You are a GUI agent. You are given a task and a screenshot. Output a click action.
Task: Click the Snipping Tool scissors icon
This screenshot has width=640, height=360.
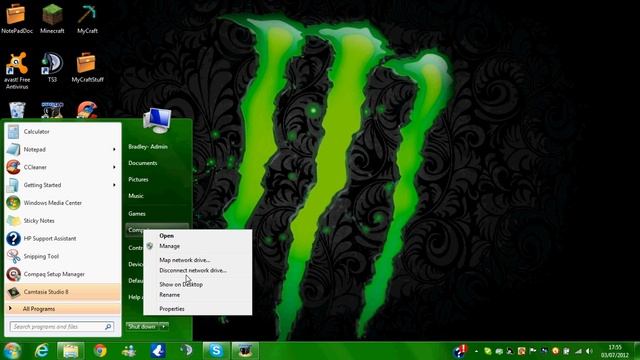pos(13,256)
